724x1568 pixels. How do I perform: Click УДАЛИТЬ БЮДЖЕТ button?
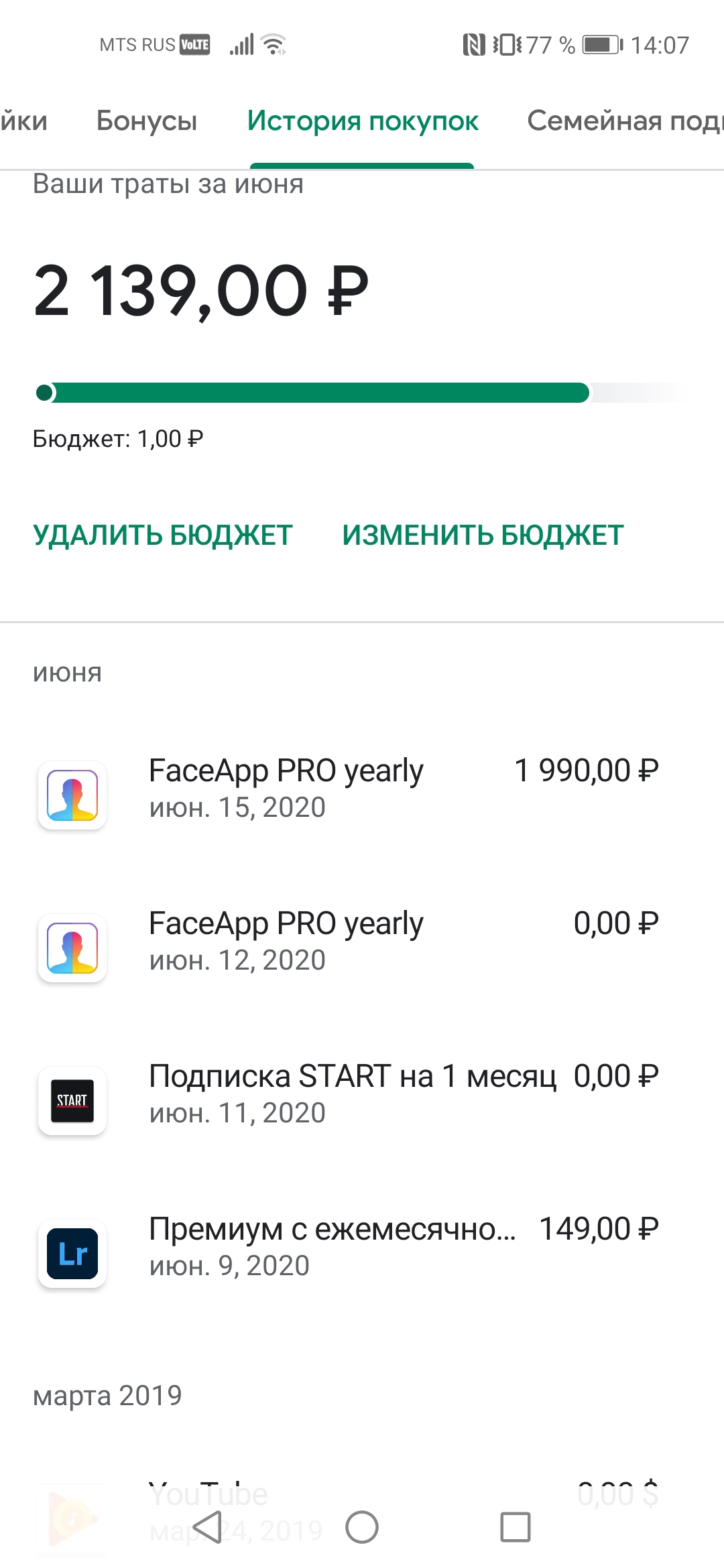(x=163, y=535)
